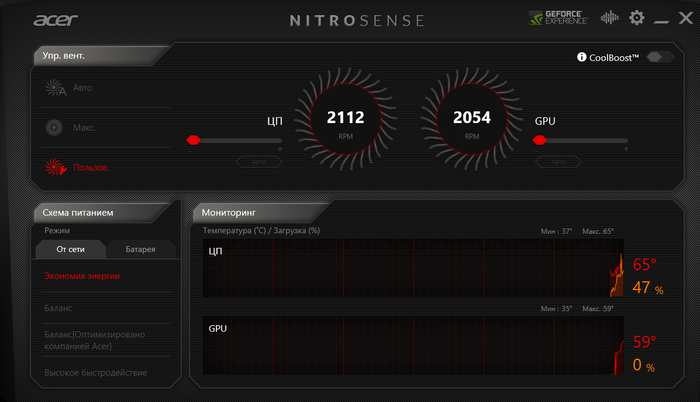Select the Пользов. fan mode
The height and width of the screenshot is (402, 700).
(x=77, y=168)
